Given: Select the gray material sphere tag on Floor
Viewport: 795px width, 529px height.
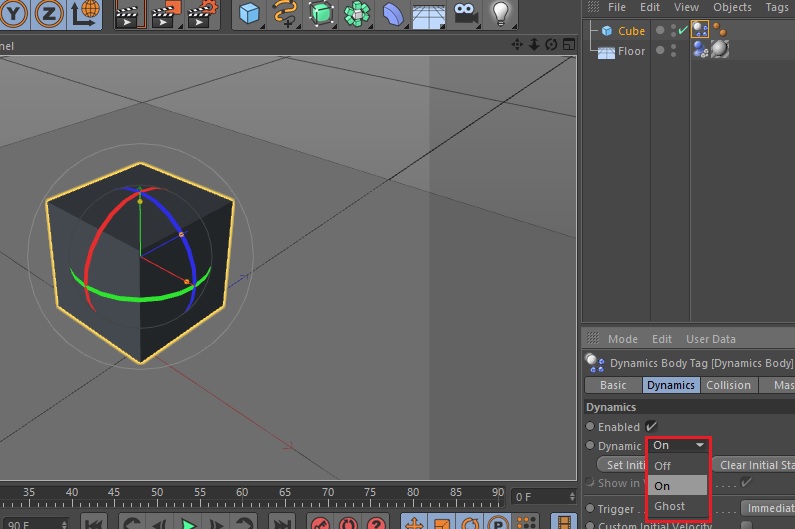Looking at the screenshot, I should (x=719, y=49).
